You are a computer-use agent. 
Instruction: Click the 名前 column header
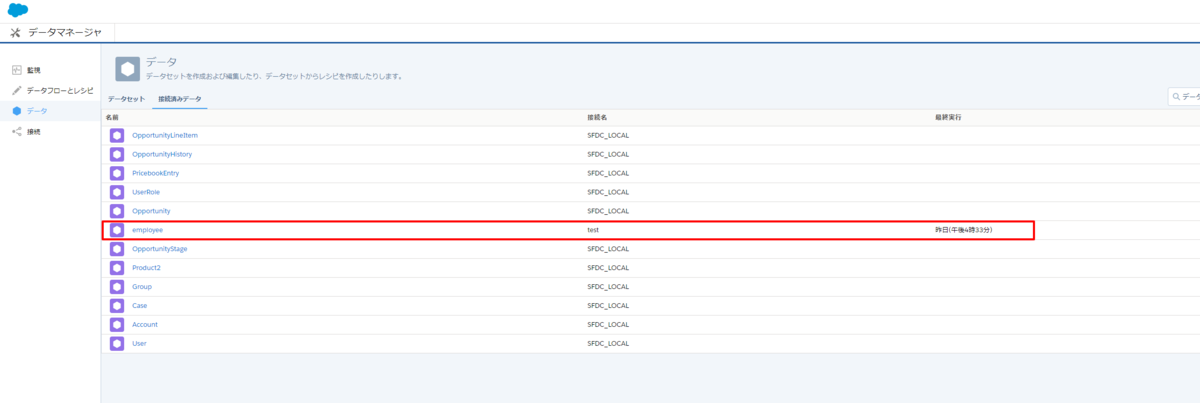click(x=112, y=118)
